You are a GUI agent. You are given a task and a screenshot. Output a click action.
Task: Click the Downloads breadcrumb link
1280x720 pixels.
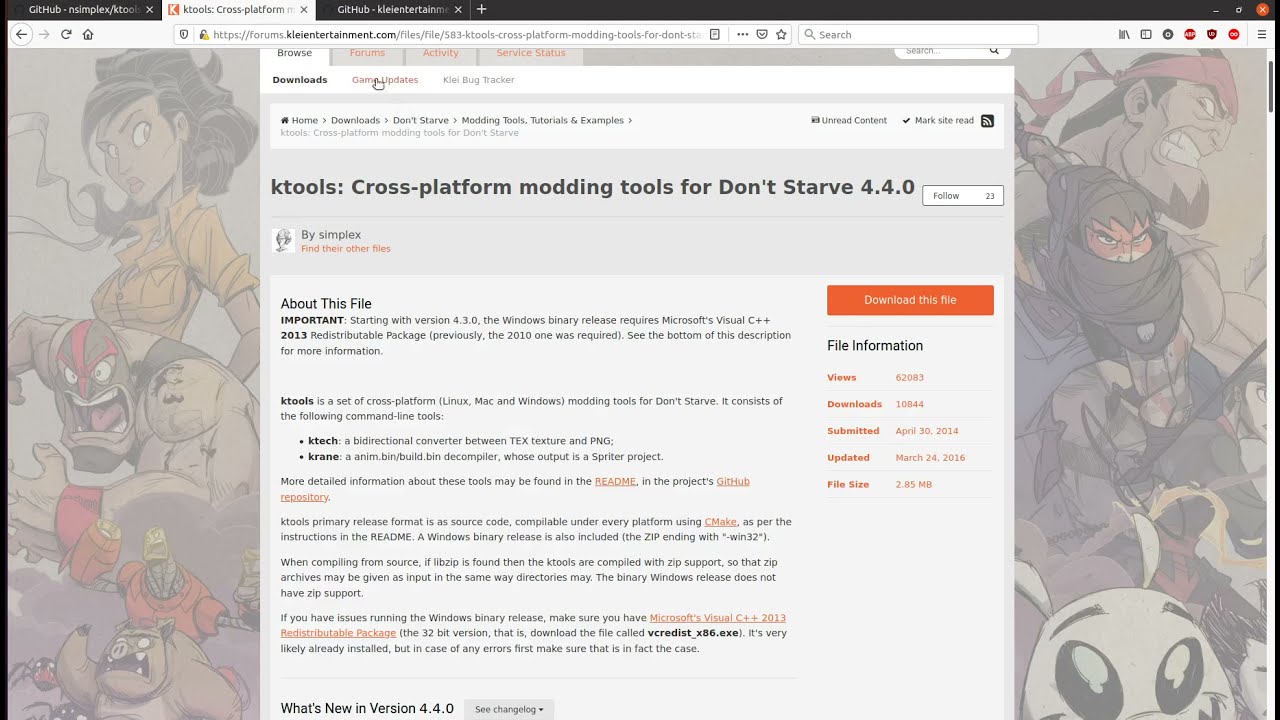coord(355,120)
